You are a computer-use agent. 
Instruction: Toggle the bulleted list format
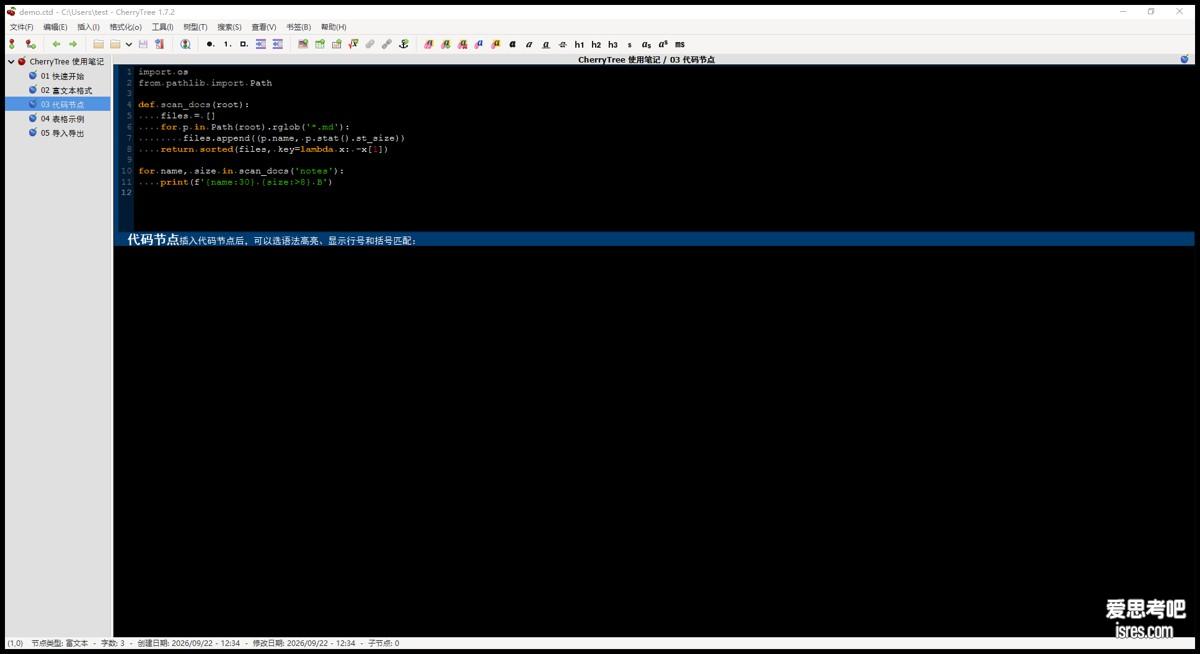[x=210, y=44]
